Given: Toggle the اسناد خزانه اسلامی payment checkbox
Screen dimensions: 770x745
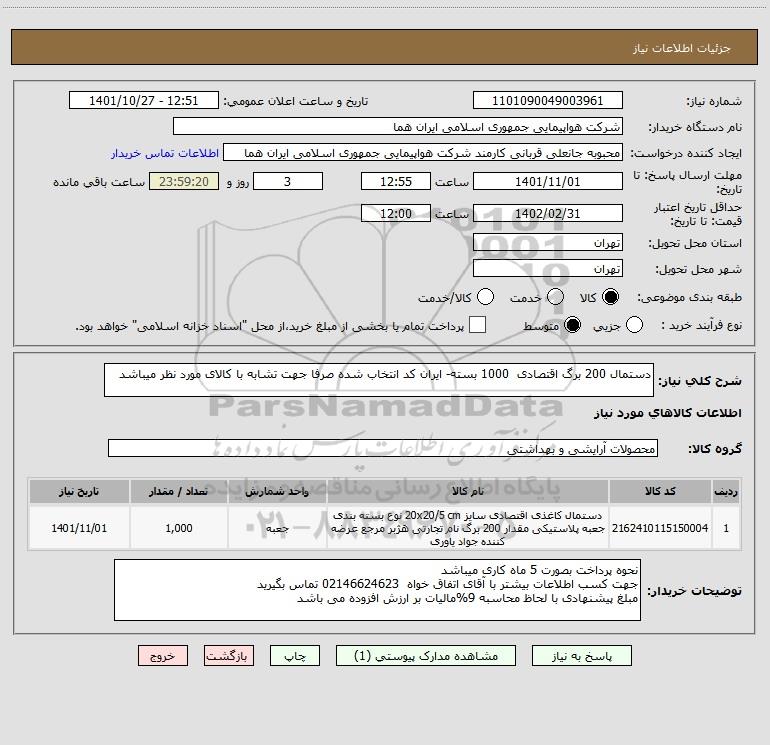Looking at the screenshot, I should click(477, 325).
